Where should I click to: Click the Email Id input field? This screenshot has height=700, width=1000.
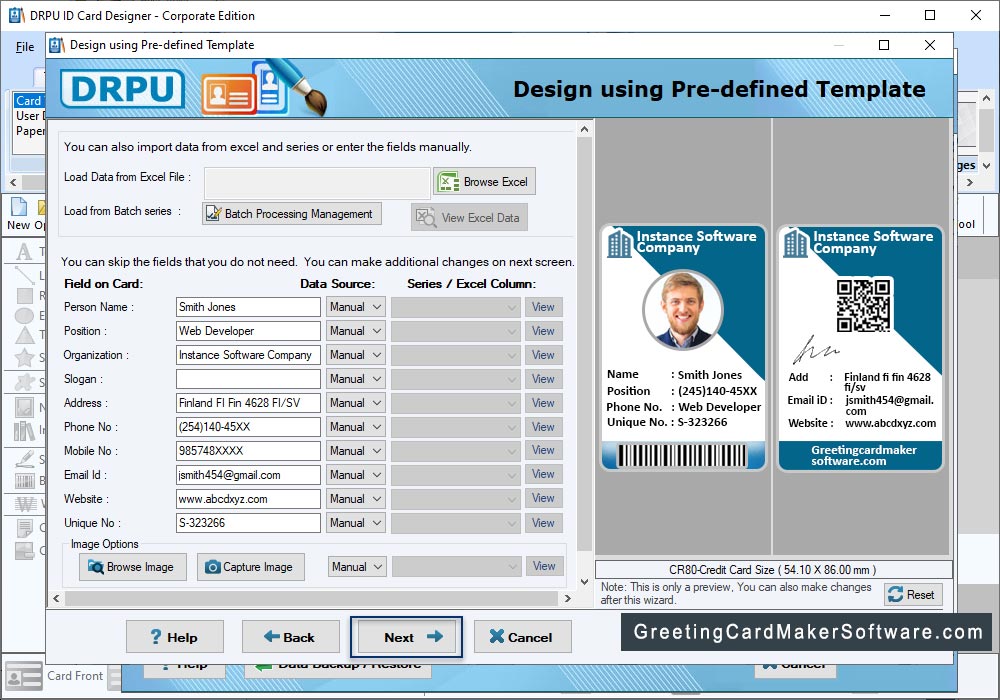pyautogui.click(x=248, y=475)
